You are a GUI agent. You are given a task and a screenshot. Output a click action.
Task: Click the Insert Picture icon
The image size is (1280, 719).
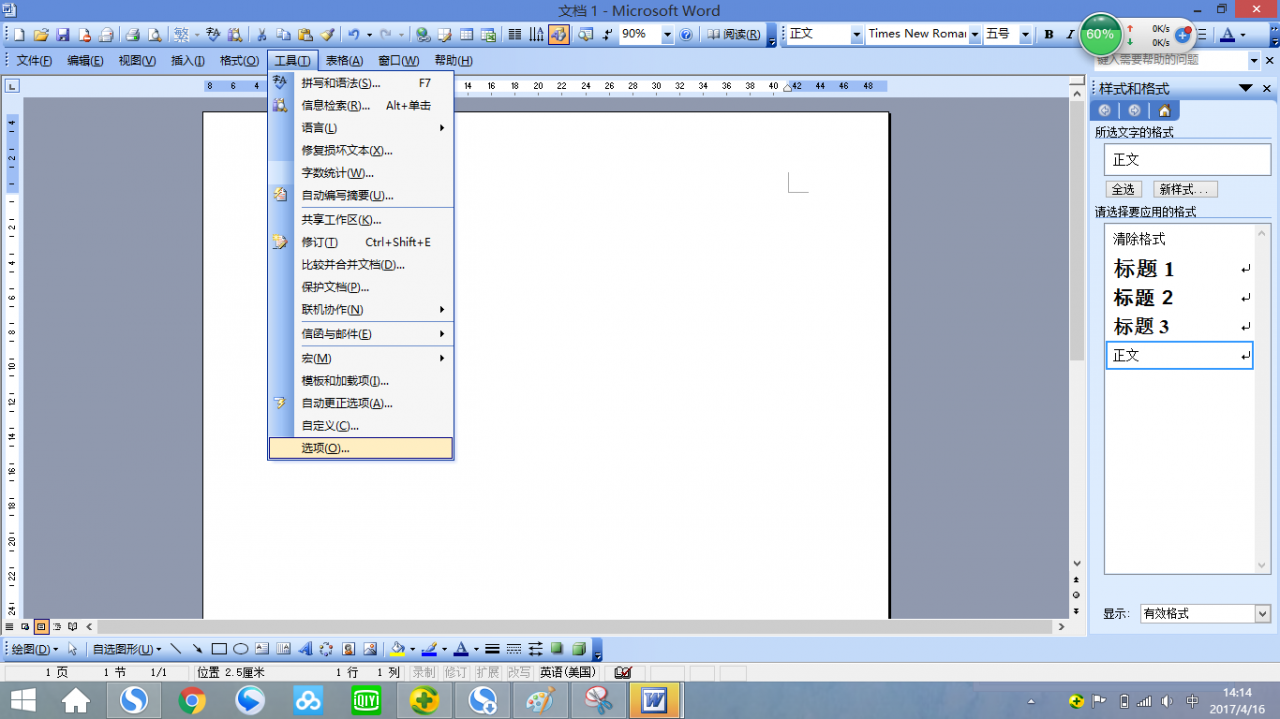370,649
